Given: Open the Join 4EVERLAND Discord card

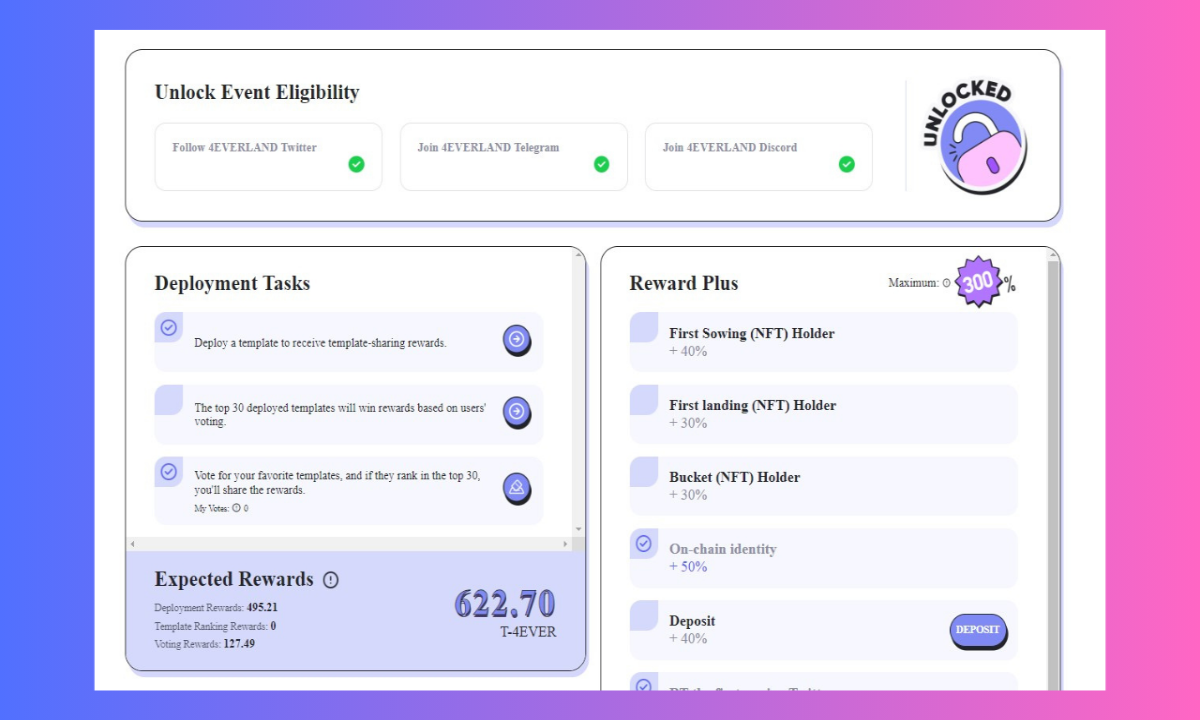Looking at the screenshot, I should [759, 157].
